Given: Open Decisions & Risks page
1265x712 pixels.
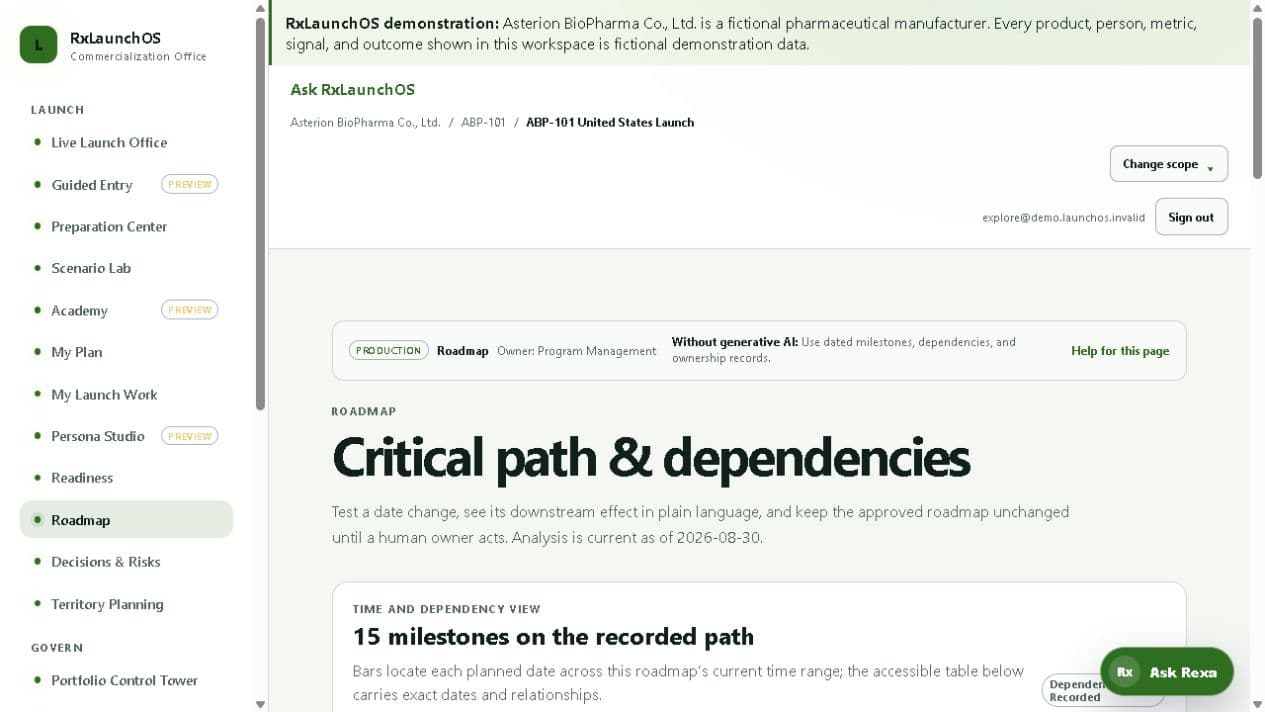Looking at the screenshot, I should 106,562.
